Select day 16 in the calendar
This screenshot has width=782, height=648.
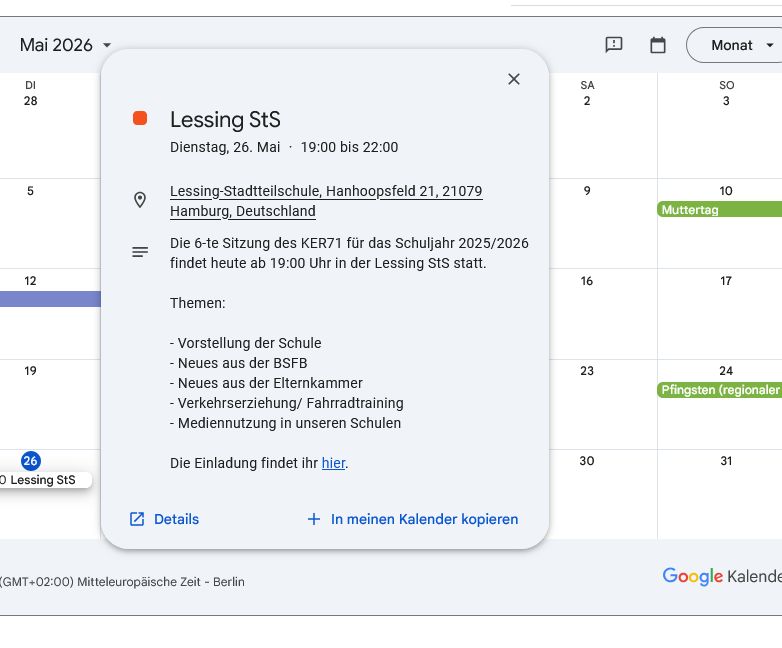click(587, 281)
